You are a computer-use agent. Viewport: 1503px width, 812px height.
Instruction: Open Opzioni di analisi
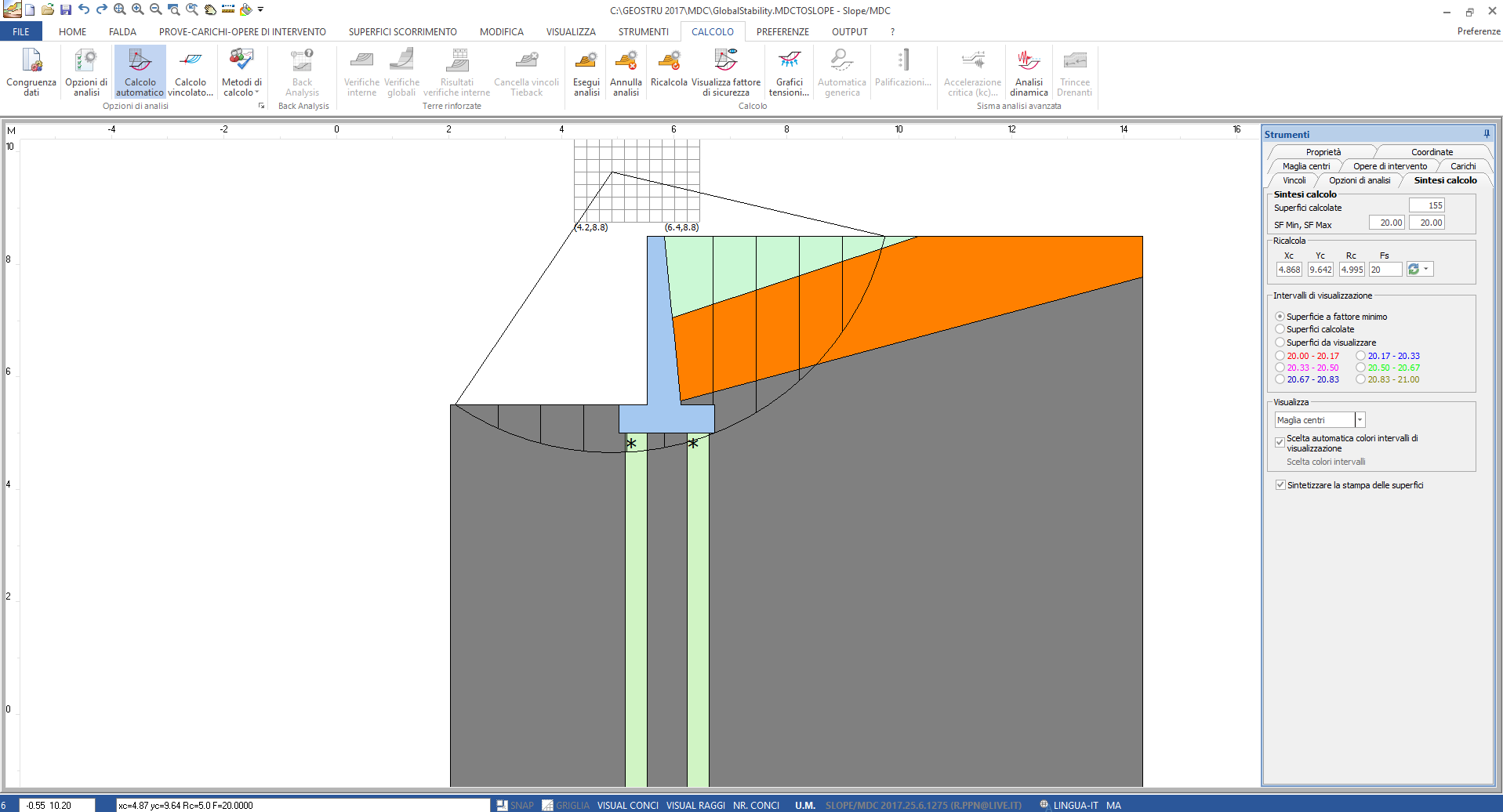pyautogui.click(x=86, y=72)
